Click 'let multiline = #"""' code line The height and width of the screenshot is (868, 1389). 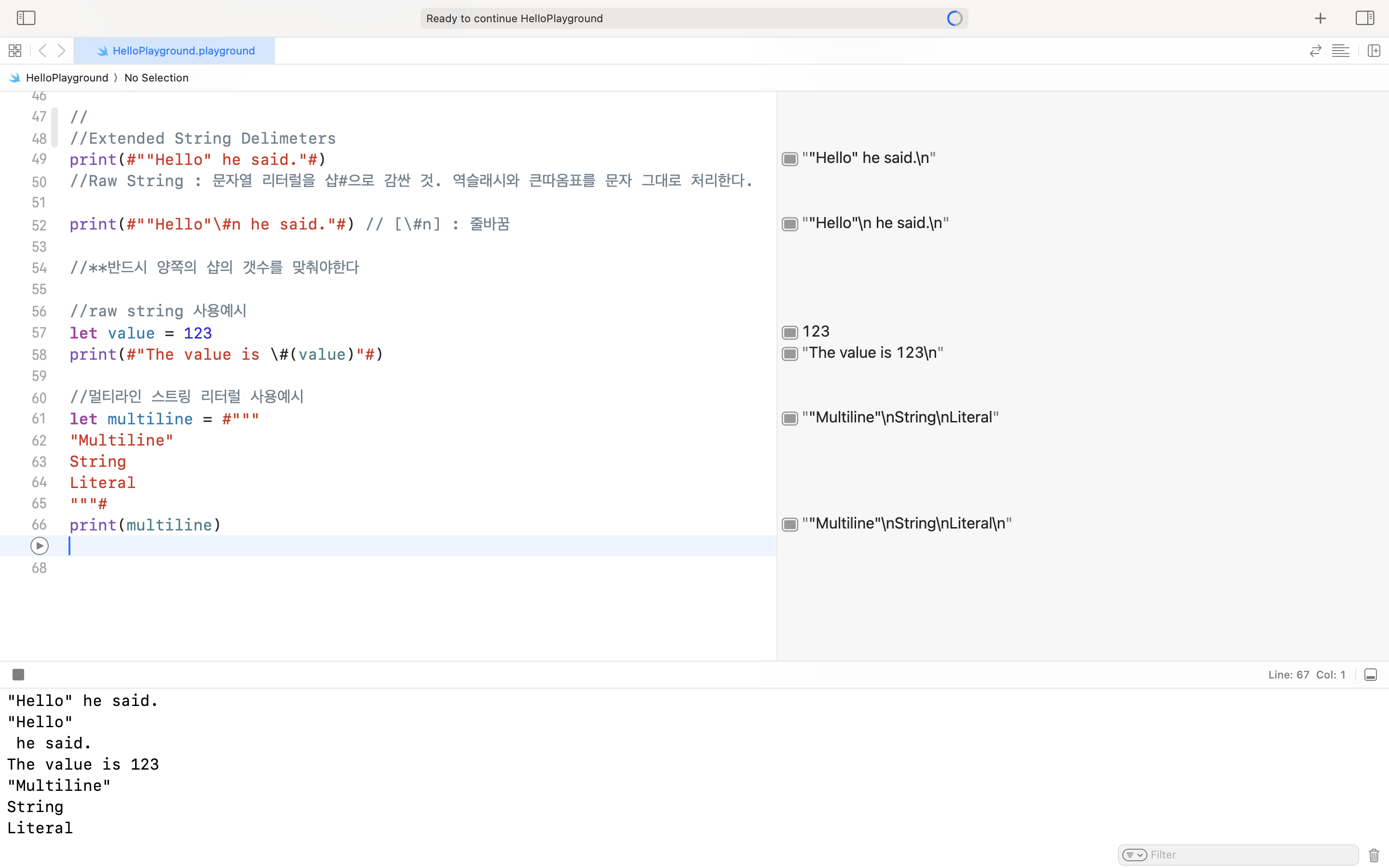click(x=164, y=419)
